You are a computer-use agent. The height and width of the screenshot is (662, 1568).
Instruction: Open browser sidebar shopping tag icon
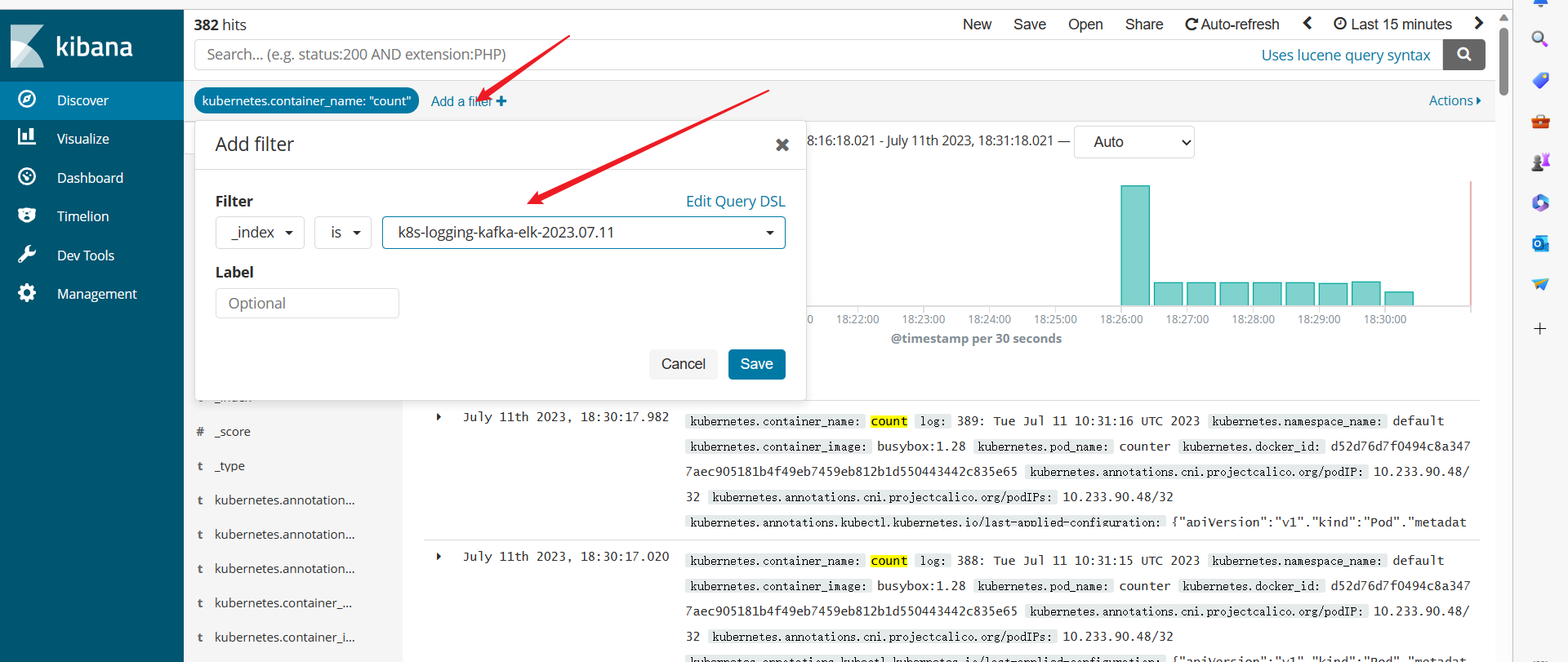pyautogui.click(x=1540, y=80)
